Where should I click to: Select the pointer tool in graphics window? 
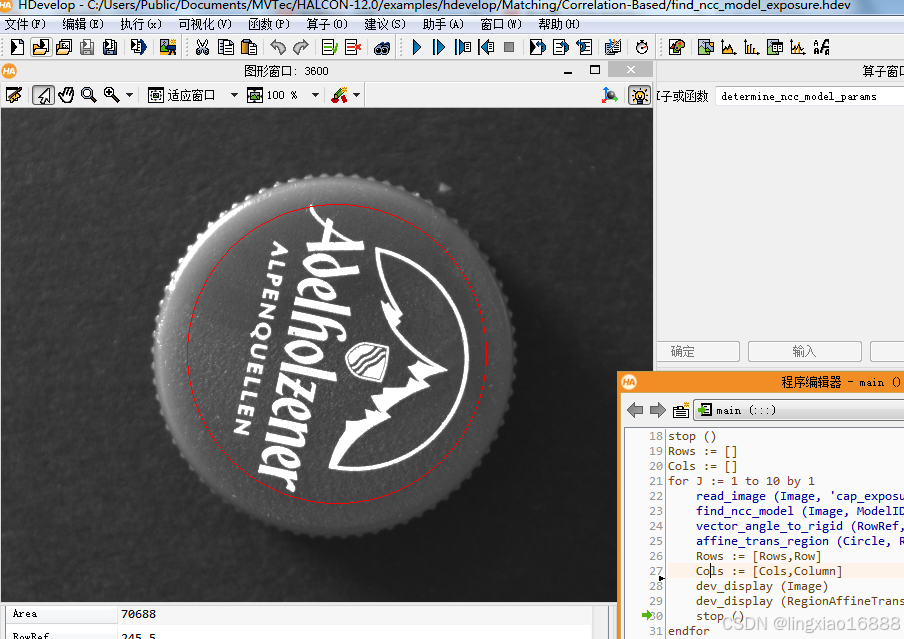43,95
